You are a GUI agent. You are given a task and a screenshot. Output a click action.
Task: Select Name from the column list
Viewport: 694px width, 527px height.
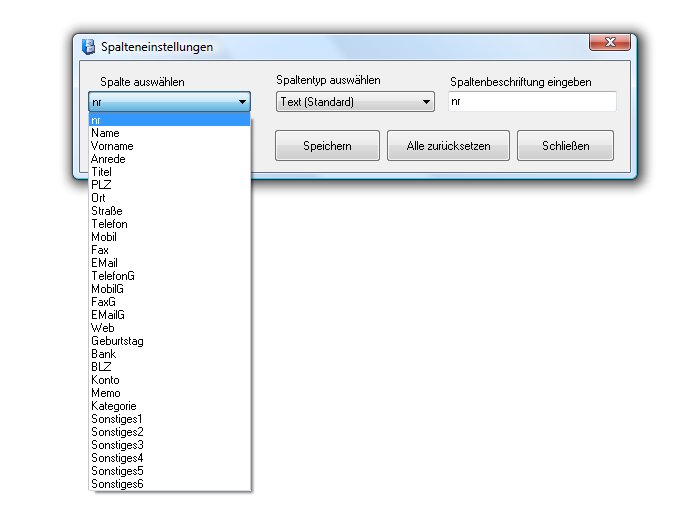(x=105, y=133)
